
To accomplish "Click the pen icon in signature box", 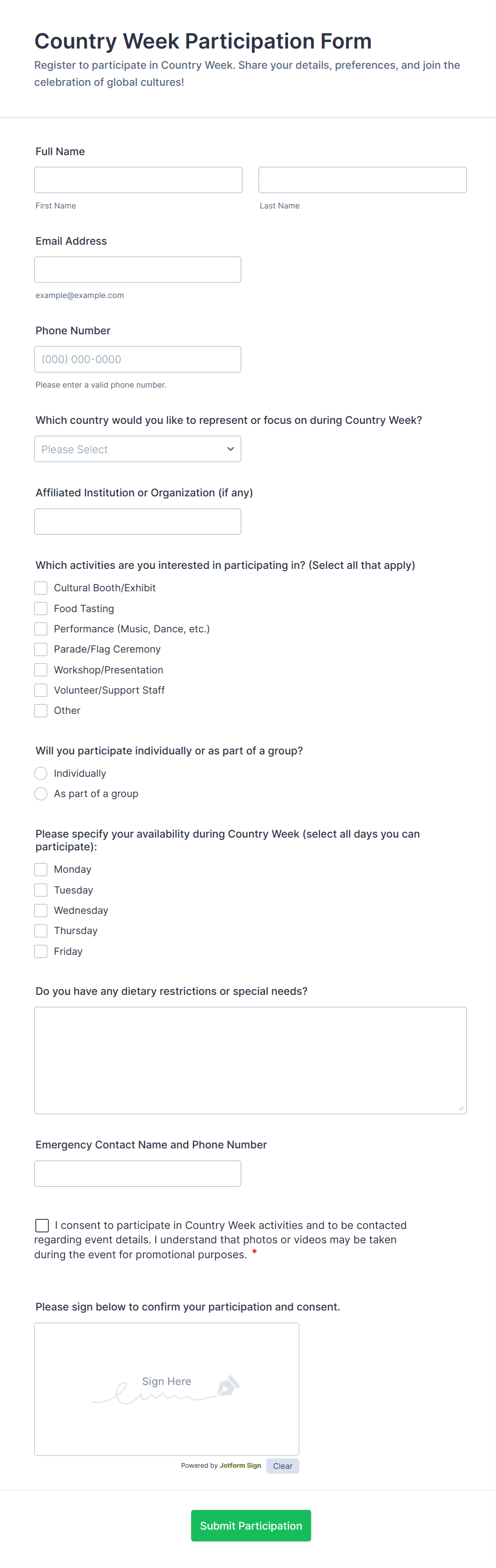I will click(x=228, y=1386).
